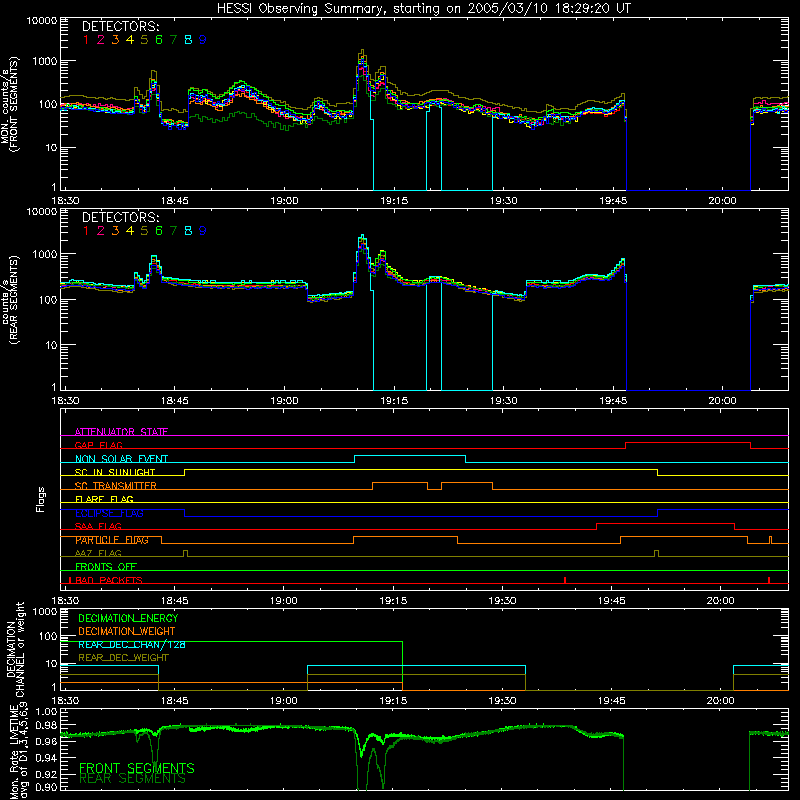Select olive detector '5' in rear segments legend
Screen dimensions: 800x800
click(144, 231)
